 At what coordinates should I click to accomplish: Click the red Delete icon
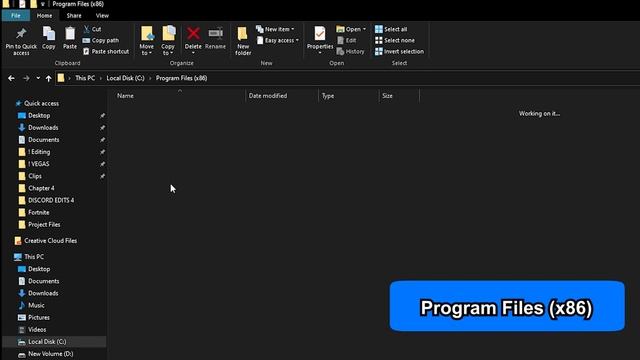pyautogui.click(x=193, y=33)
